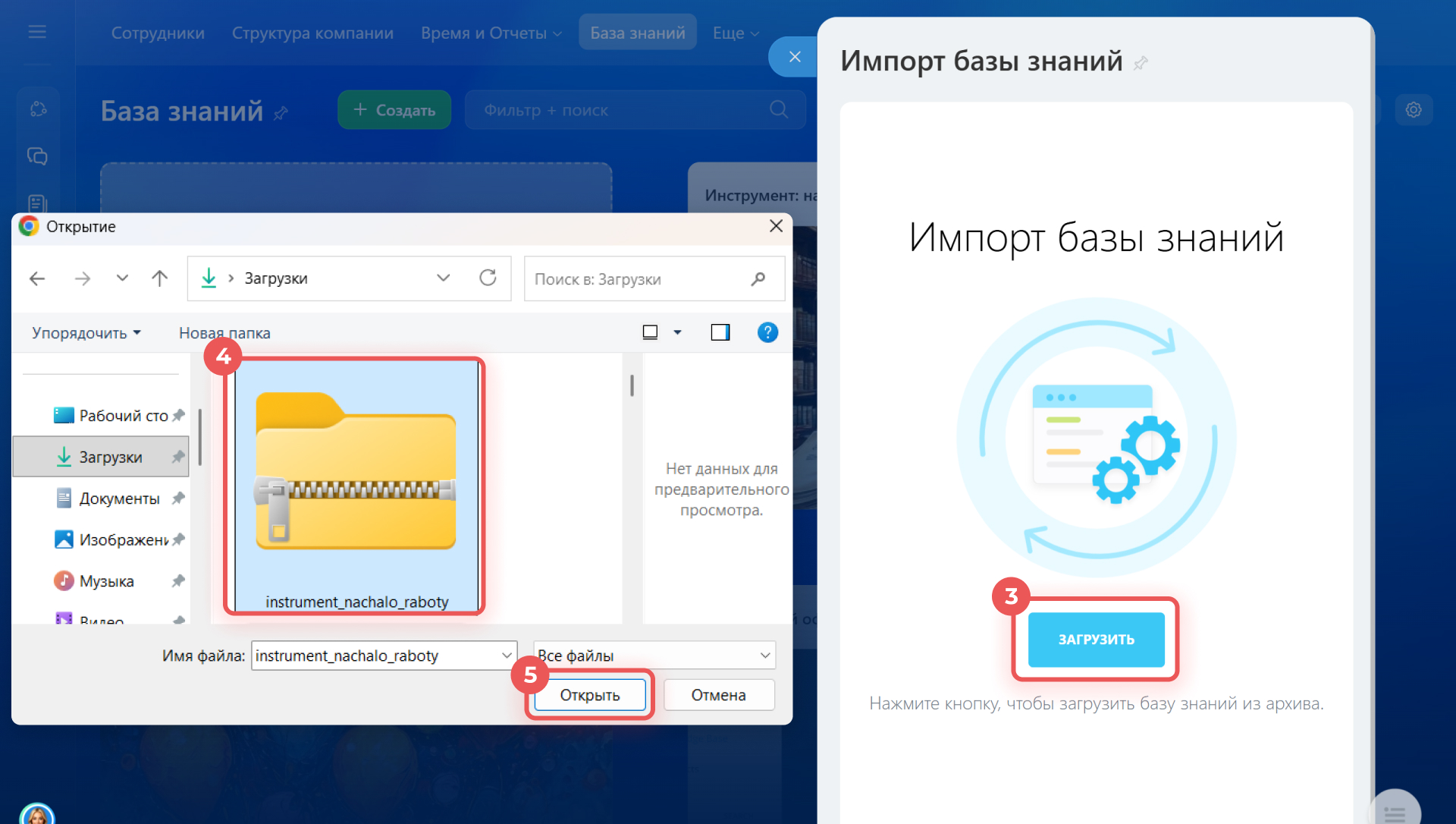Open the view mode options arrow
Image resolution: width=1456 pixels, height=824 pixels.
point(678,332)
